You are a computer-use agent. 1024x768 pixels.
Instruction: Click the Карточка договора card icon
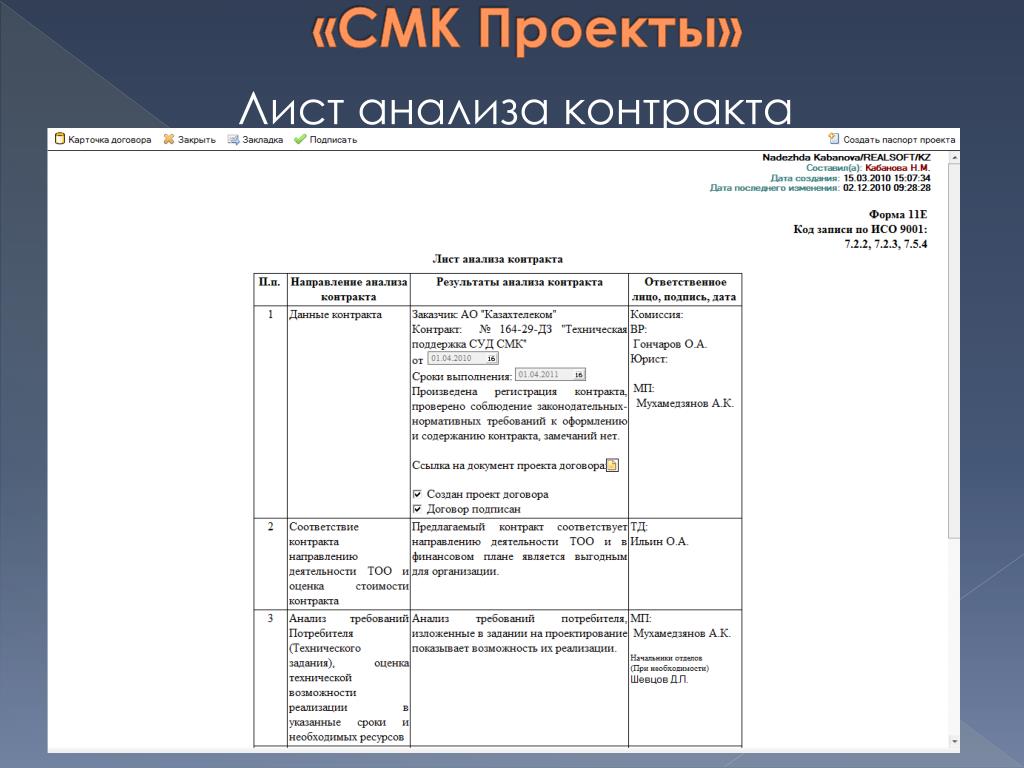click(60, 138)
